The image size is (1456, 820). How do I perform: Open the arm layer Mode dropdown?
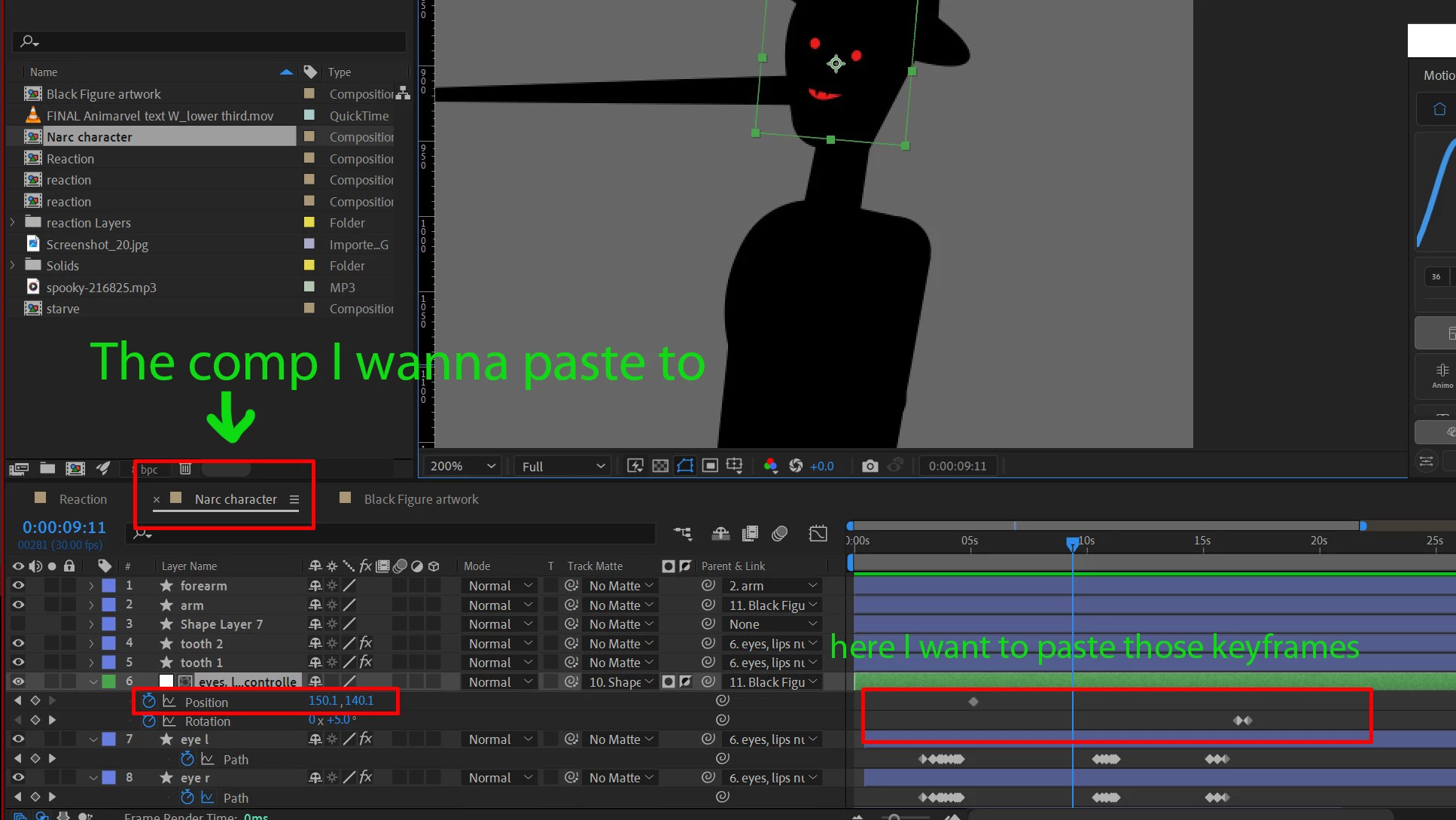(500, 605)
